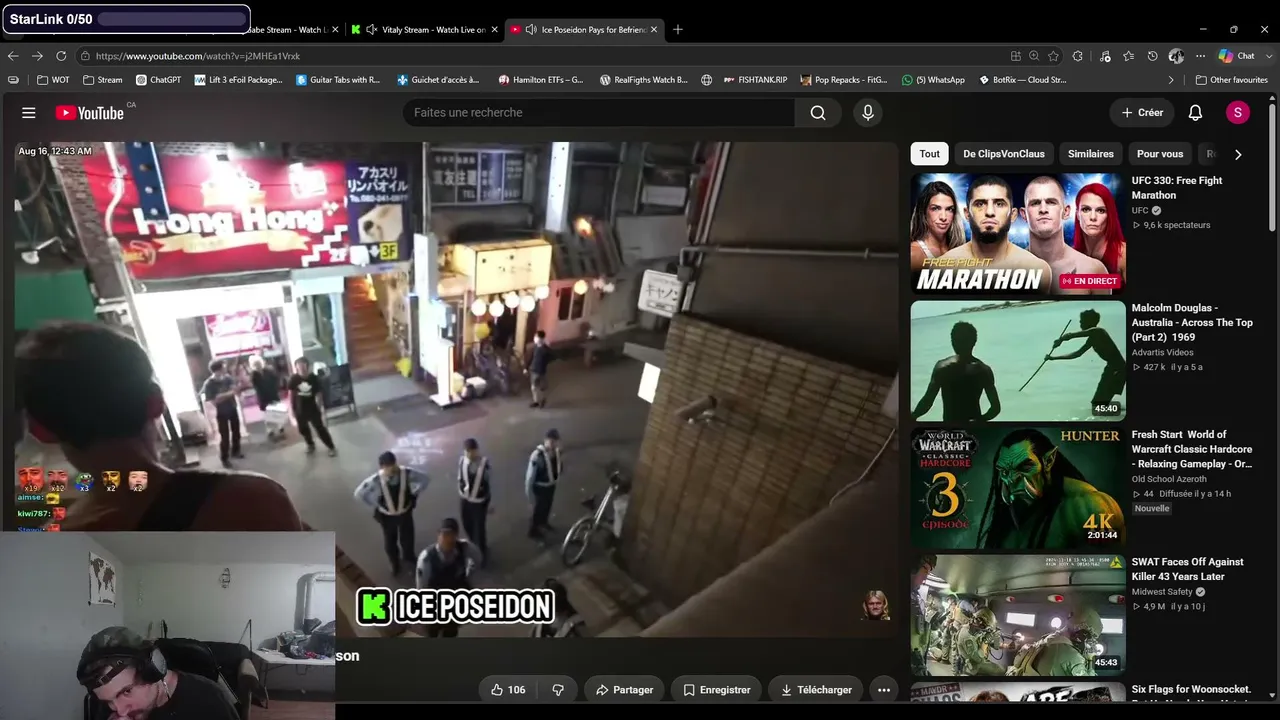Open the Edge favourites list icon

1128,56
